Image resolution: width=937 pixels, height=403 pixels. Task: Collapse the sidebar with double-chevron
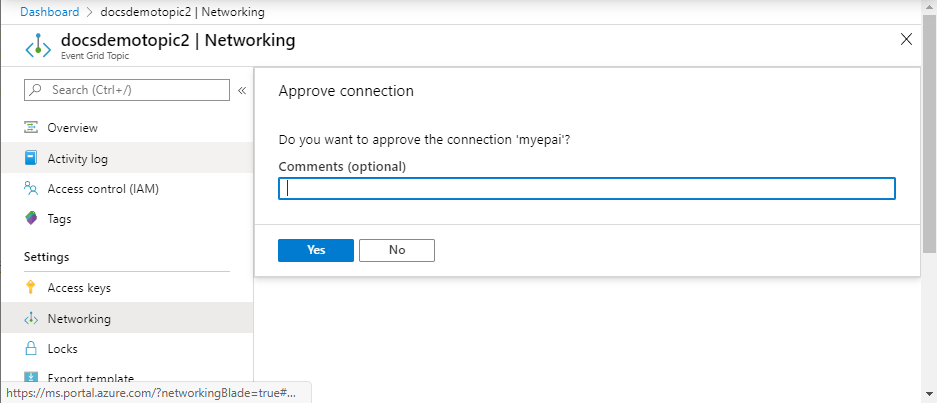(x=242, y=91)
